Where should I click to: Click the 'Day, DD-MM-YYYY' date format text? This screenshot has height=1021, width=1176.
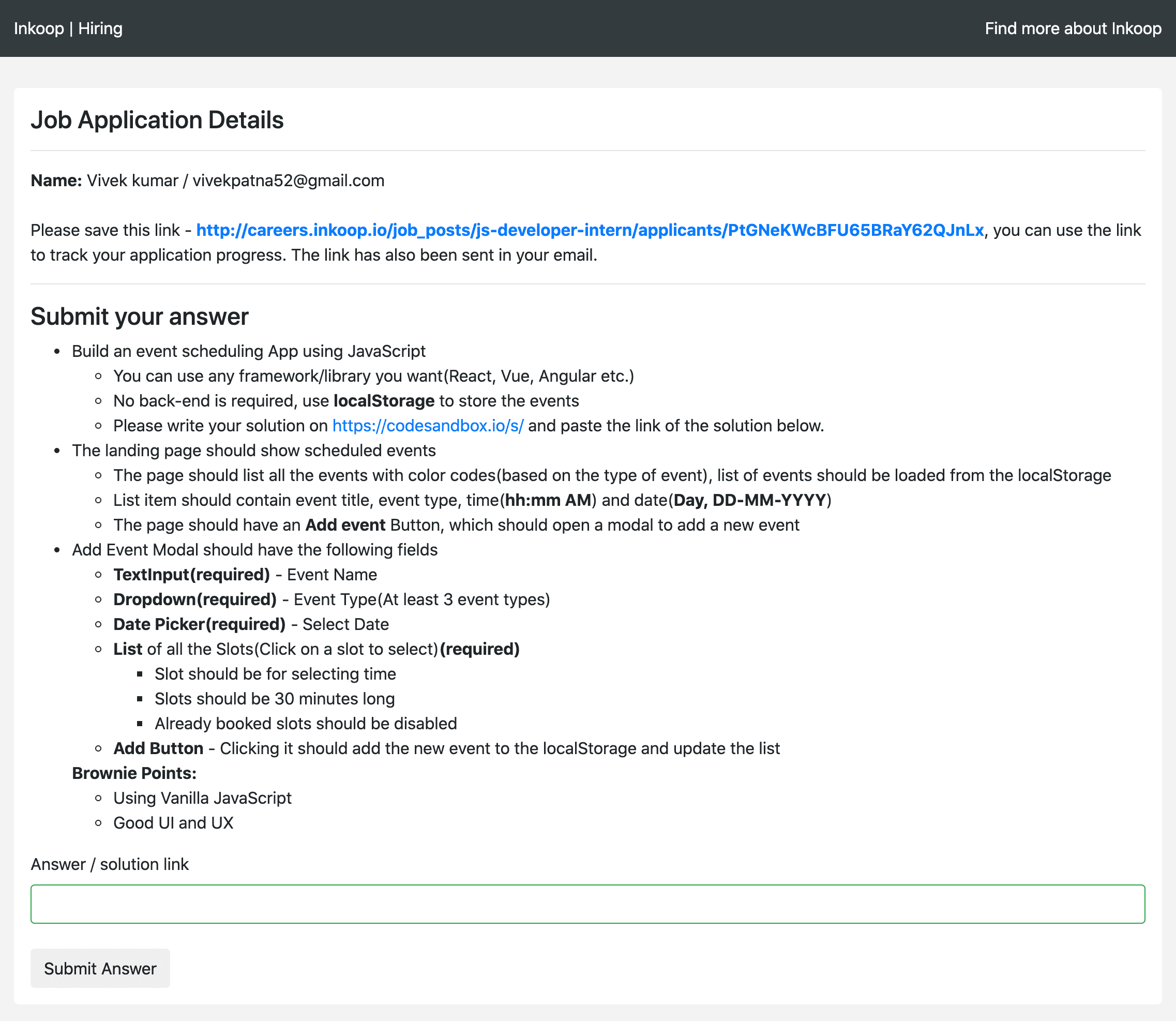750,500
